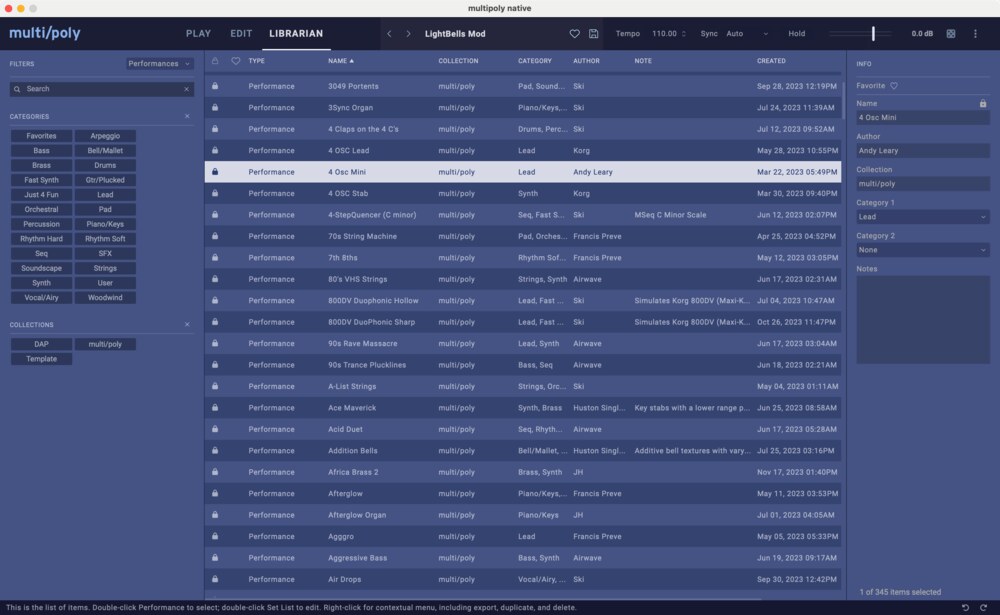The width and height of the screenshot is (1000, 615).
Task: Click the master volume slider handle
Action: [x=873, y=34]
